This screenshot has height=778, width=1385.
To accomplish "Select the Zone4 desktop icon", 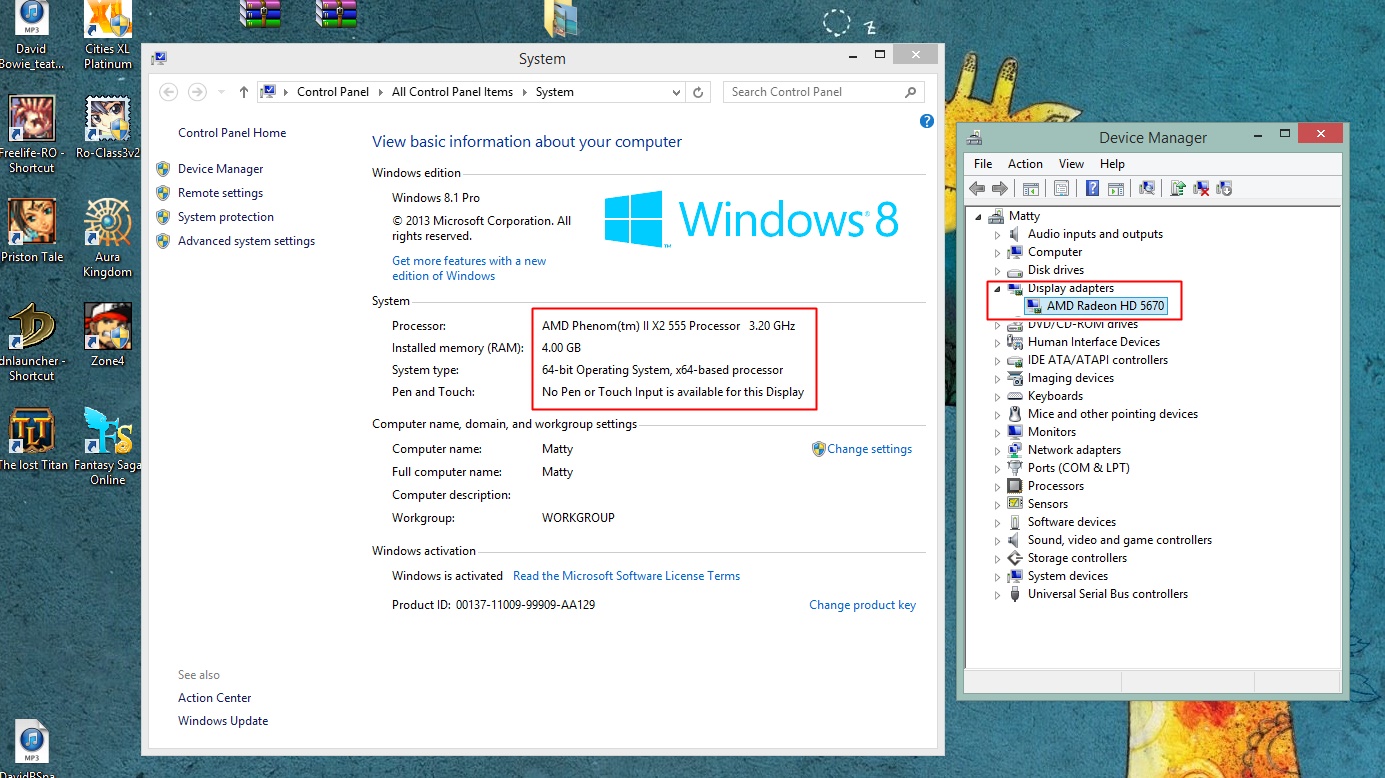I will [x=108, y=335].
